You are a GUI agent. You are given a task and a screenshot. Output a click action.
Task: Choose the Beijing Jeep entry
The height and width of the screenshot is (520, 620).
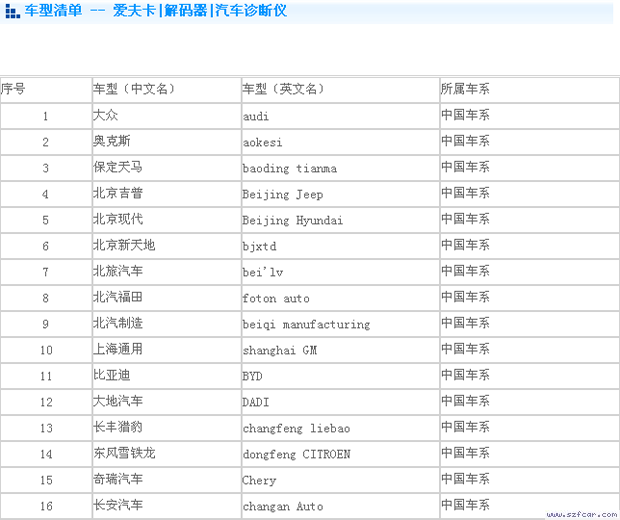click(283, 194)
